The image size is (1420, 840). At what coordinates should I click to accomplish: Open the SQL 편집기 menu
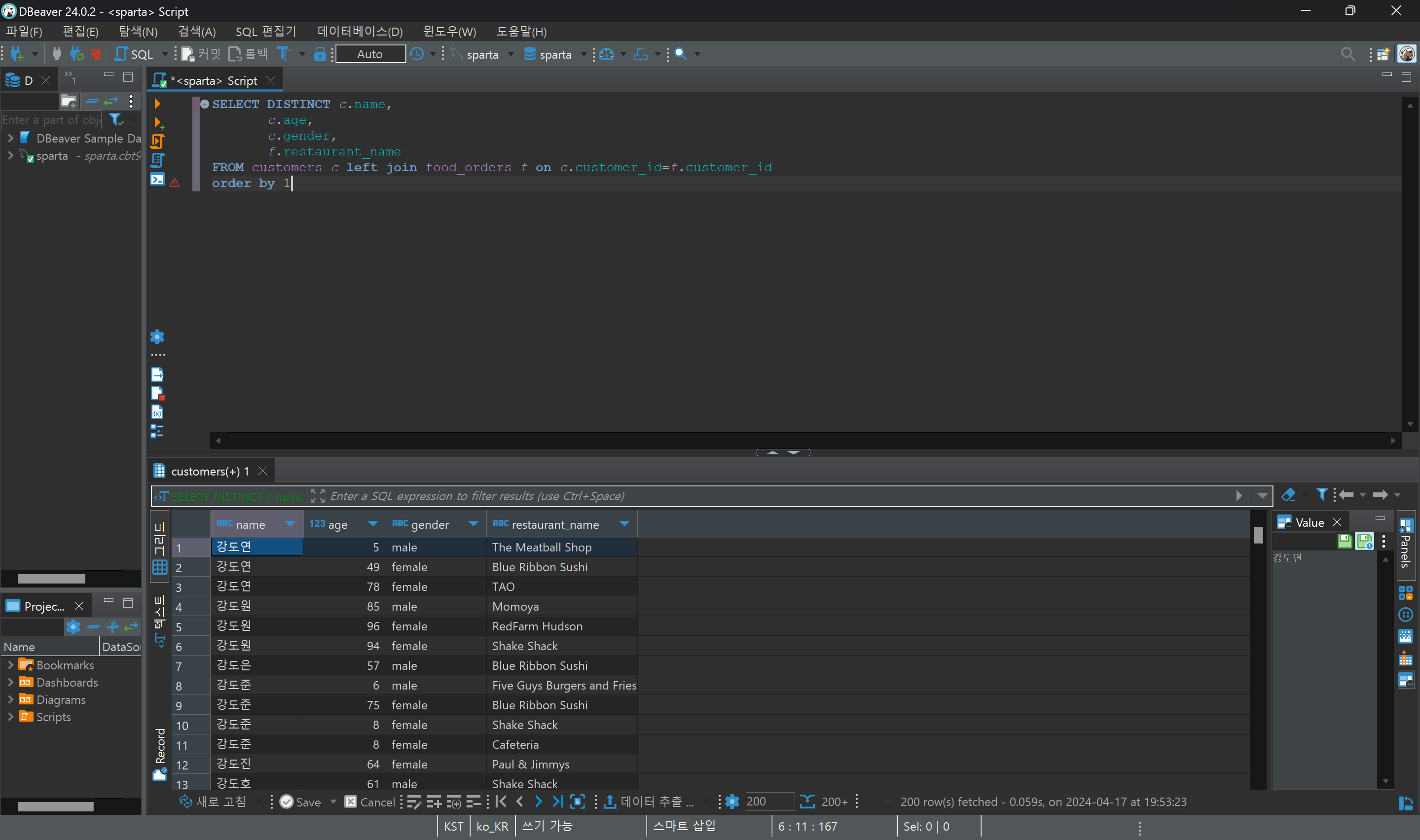point(265,32)
